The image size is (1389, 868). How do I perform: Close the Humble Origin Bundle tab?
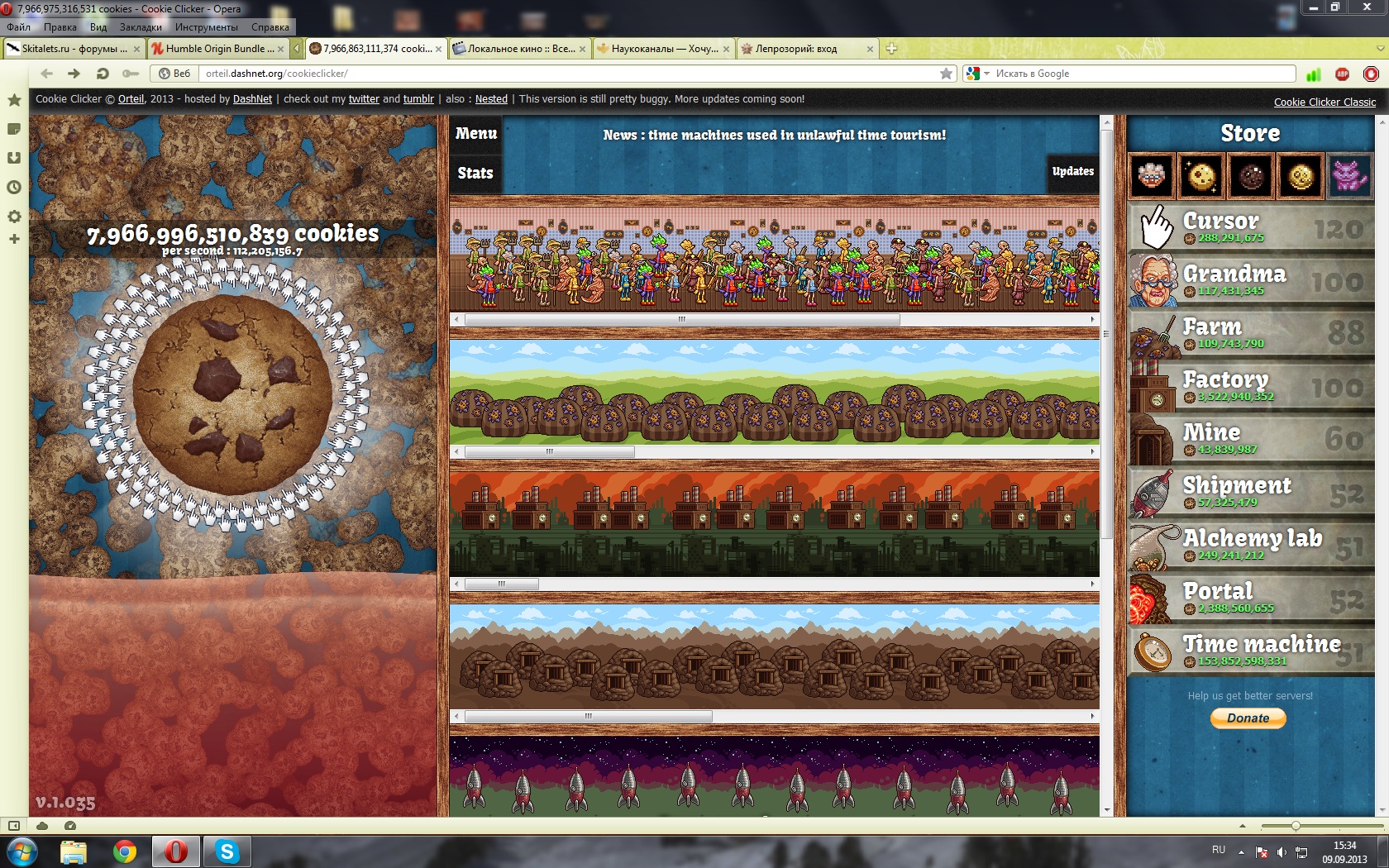click(280, 49)
